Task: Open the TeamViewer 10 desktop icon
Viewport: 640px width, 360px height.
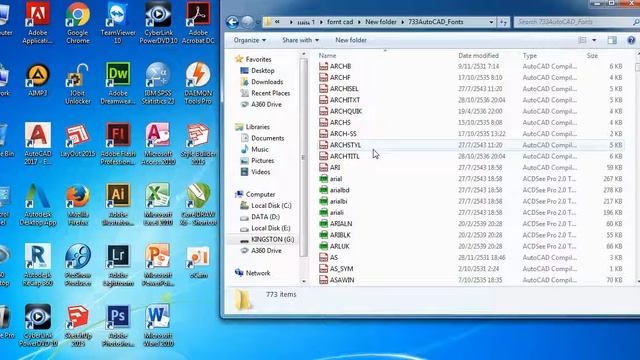Action: (x=118, y=23)
